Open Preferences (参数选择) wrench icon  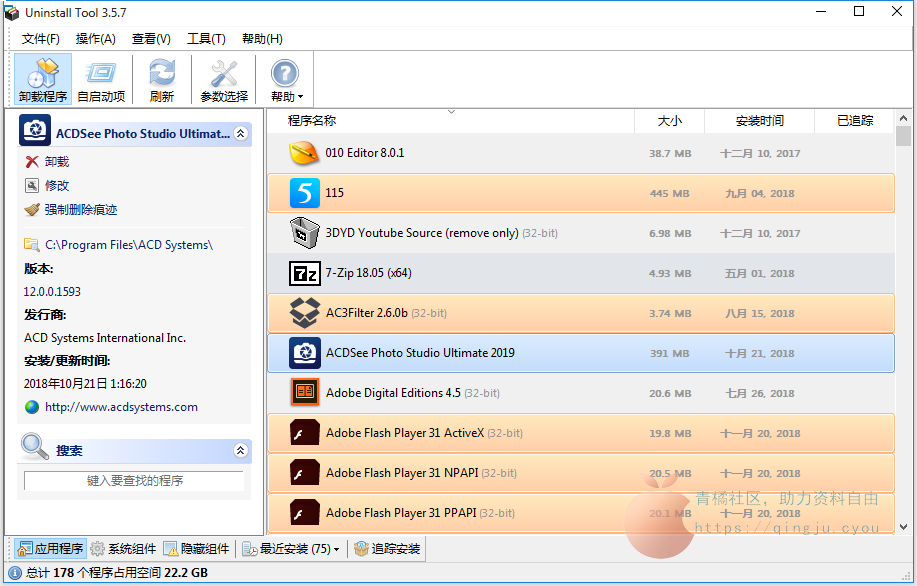tap(224, 80)
